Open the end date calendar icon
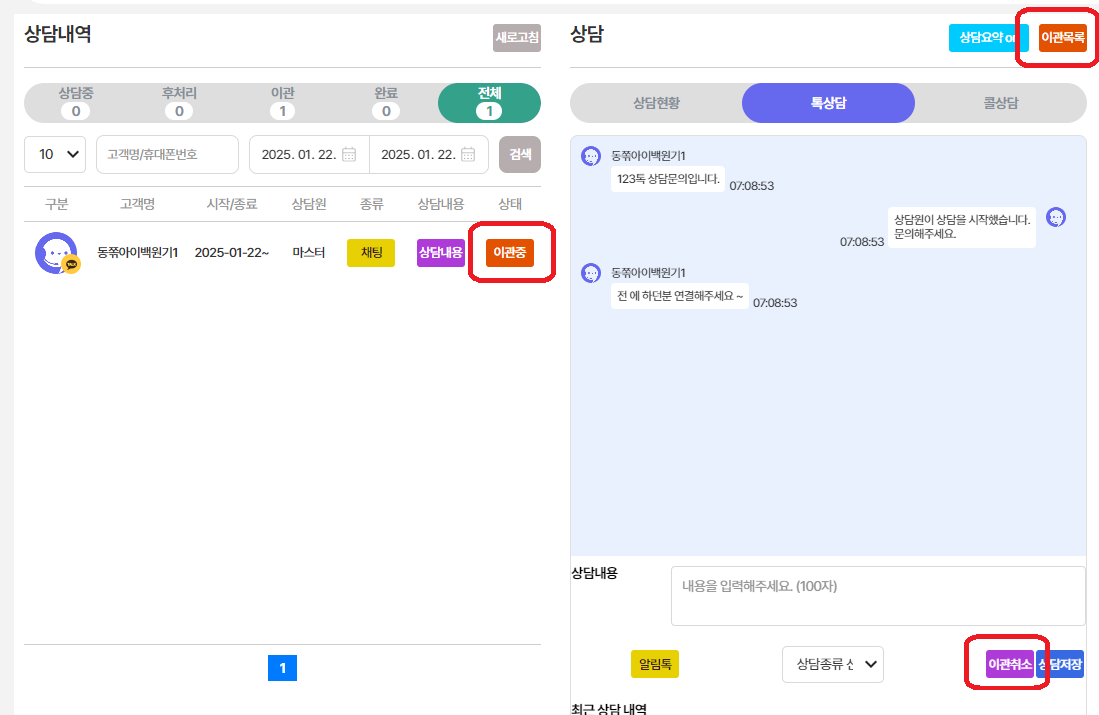 [x=469, y=154]
